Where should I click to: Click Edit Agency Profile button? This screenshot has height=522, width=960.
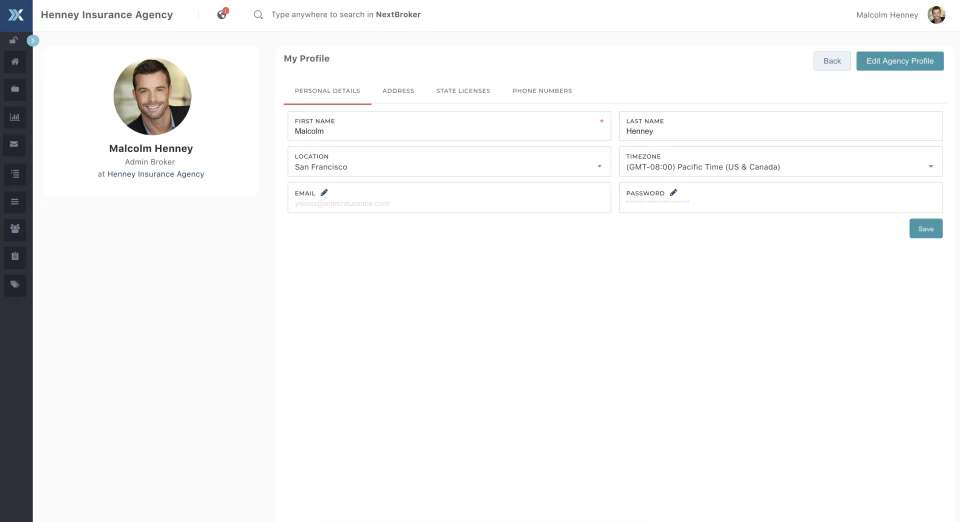899,61
